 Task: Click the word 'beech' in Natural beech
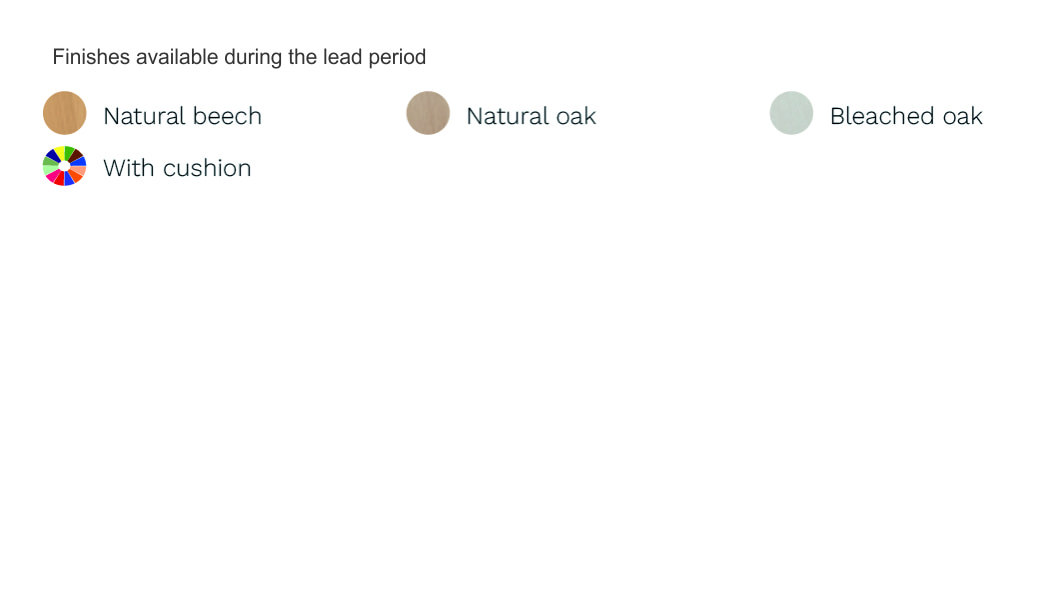pos(227,116)
